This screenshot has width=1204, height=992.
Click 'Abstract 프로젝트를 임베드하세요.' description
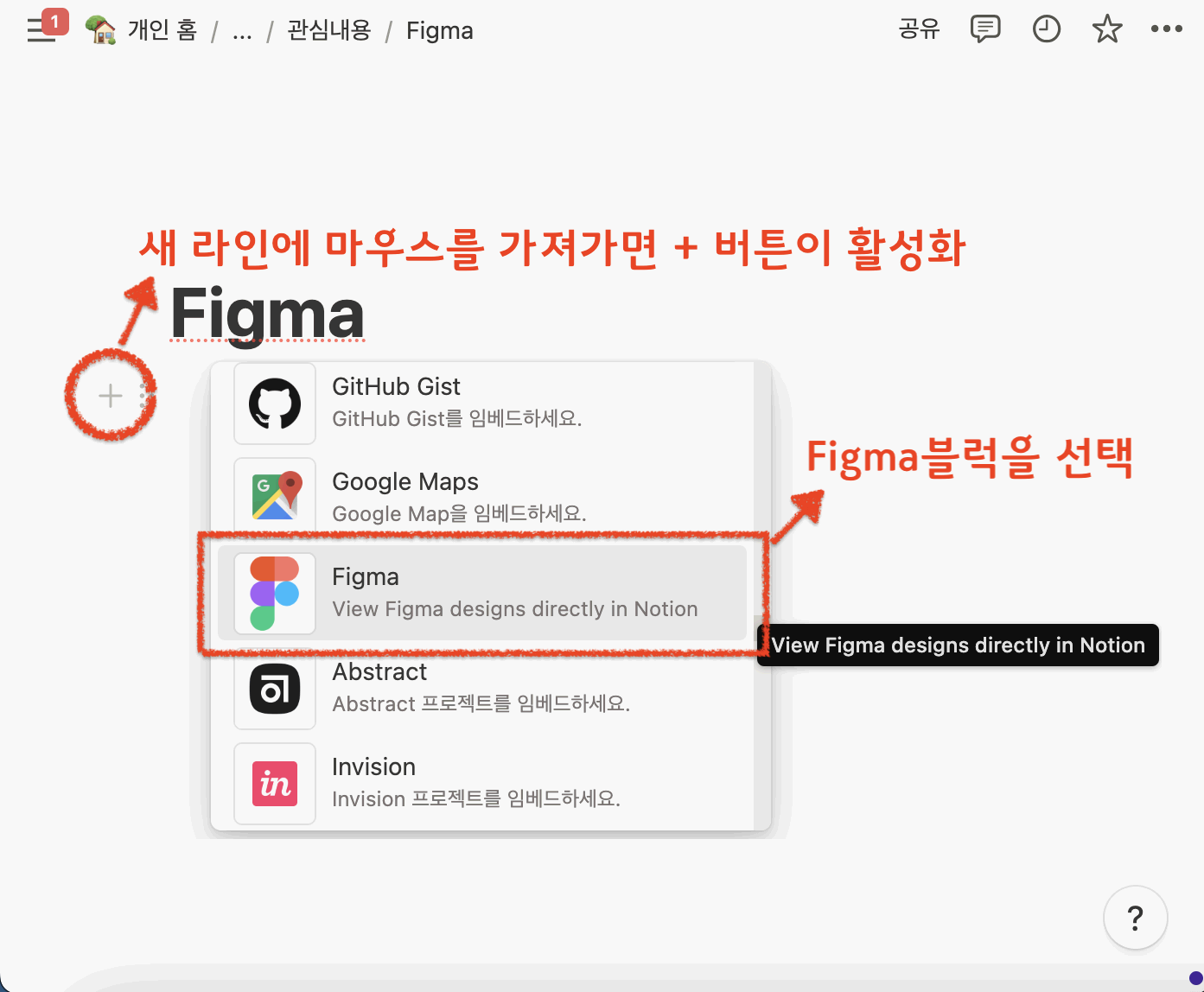[481, 704]
